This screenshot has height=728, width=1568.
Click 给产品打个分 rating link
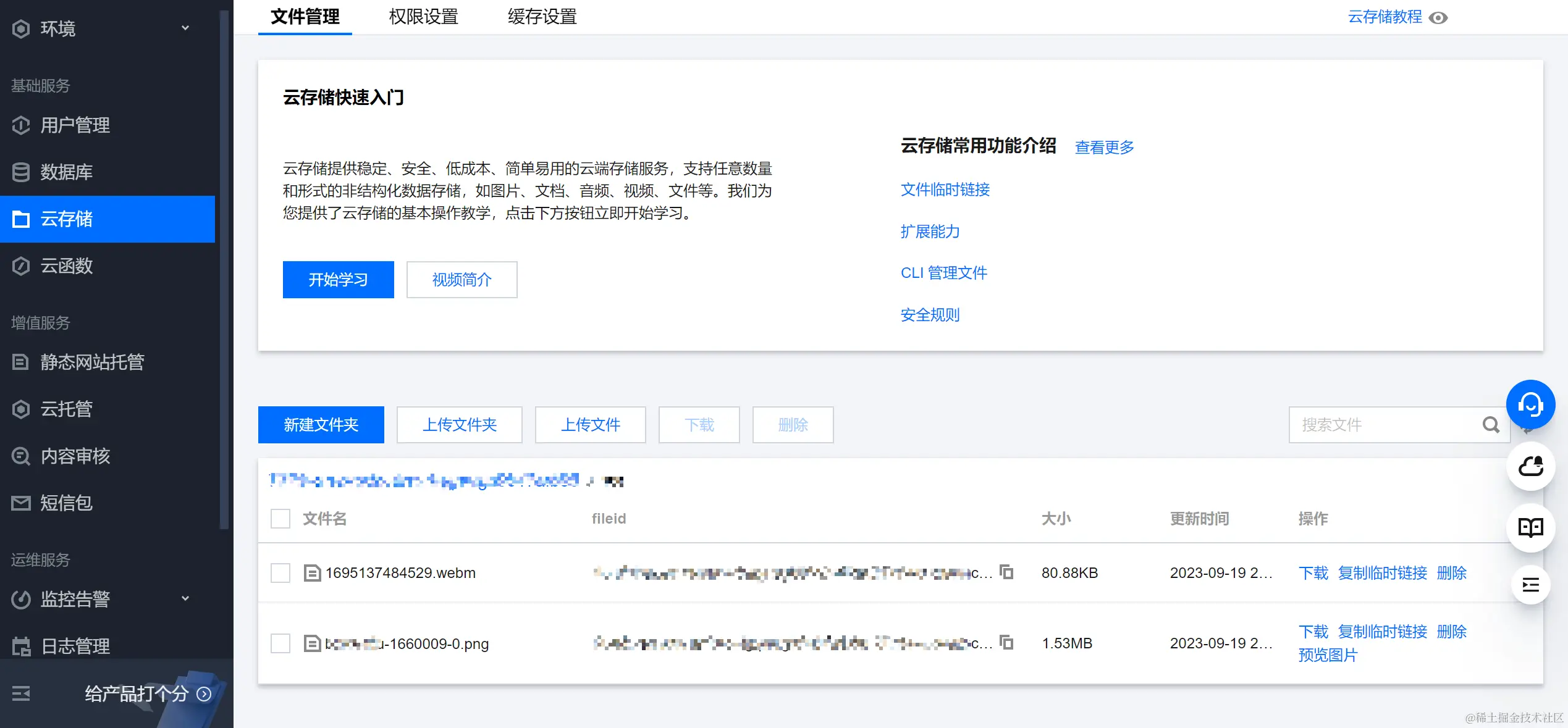137,694
